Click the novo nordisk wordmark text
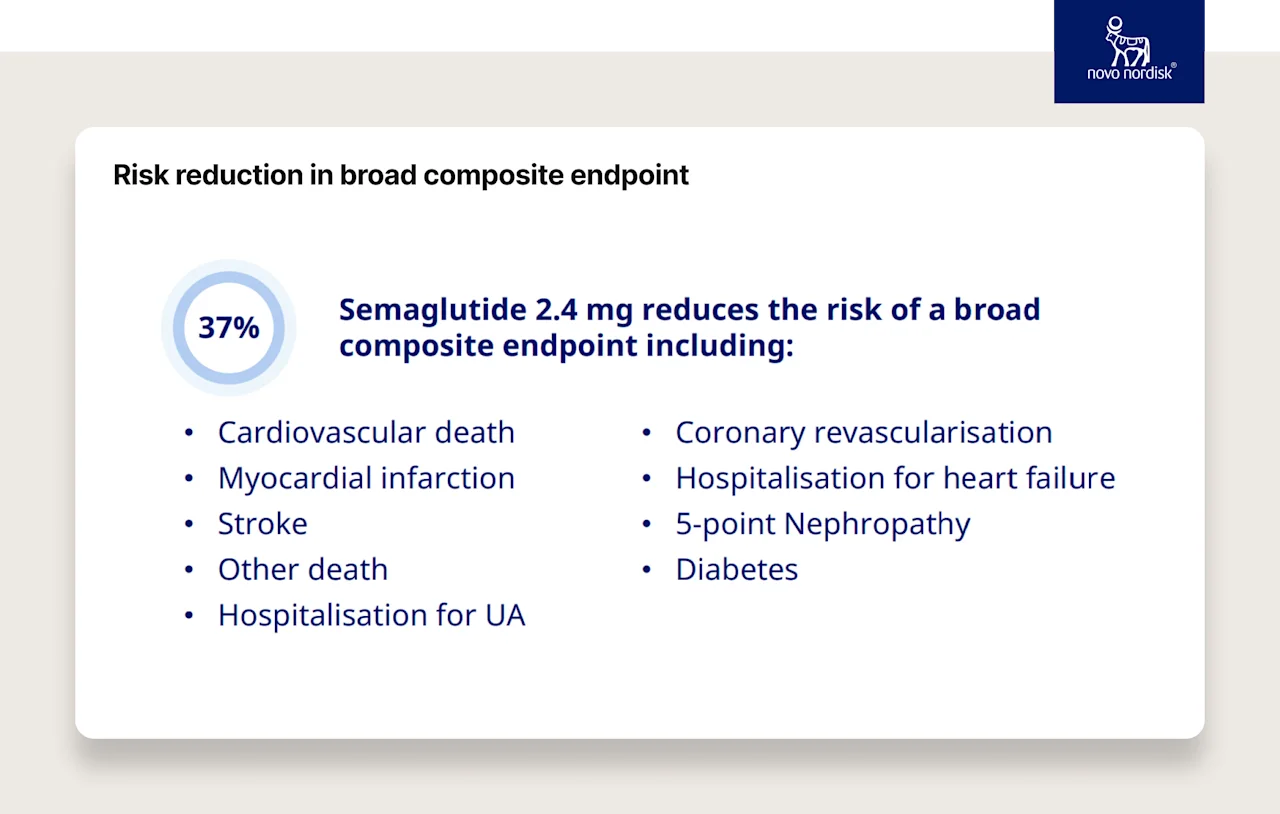 click(1131, 73)
